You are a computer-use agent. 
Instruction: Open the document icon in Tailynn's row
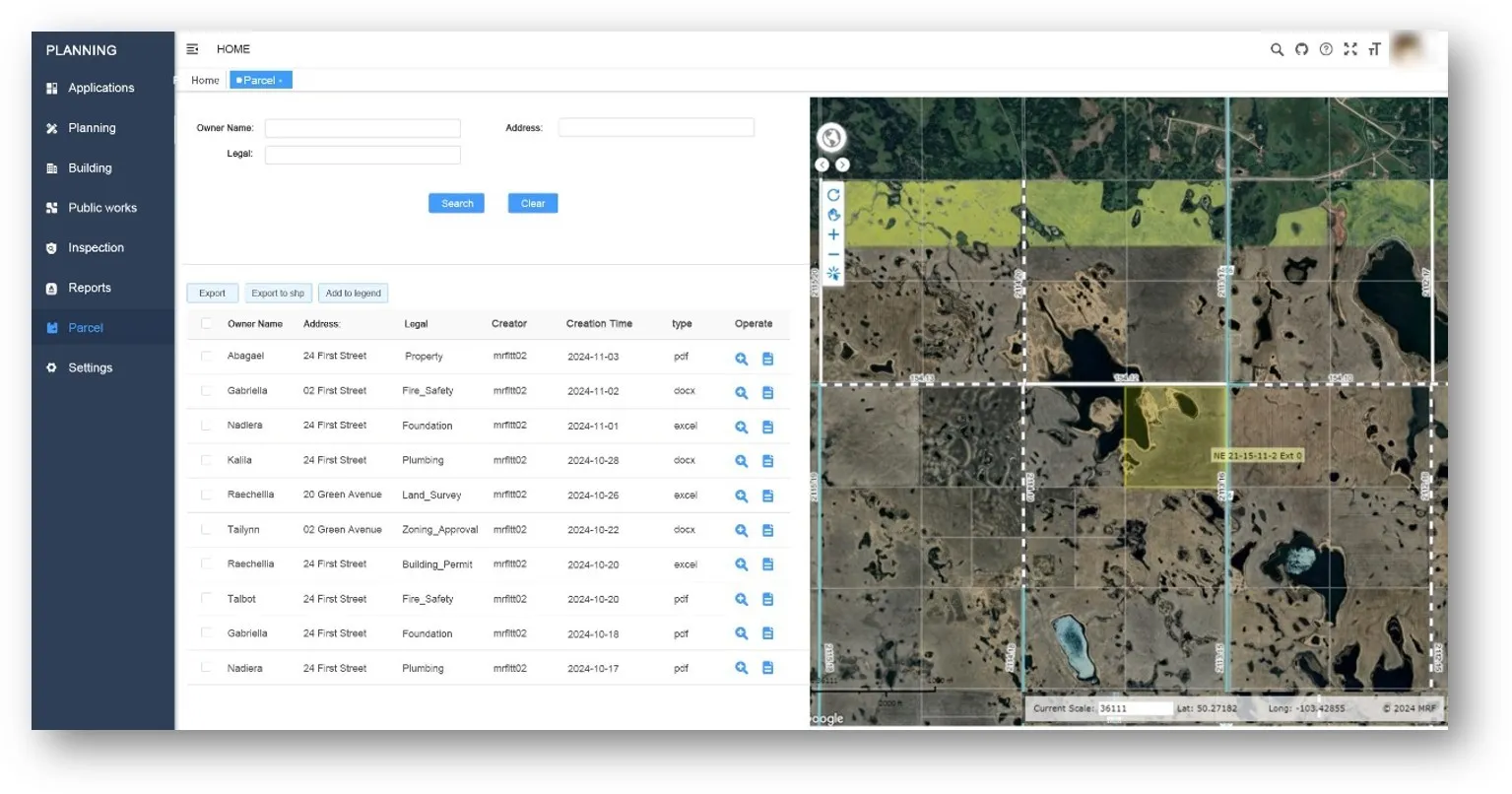768,530
